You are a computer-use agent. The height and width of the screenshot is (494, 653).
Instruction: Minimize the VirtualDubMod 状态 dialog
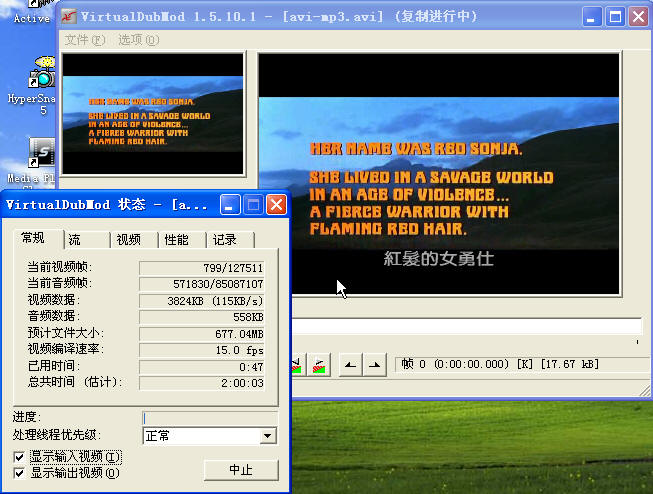tap(230, 205)
